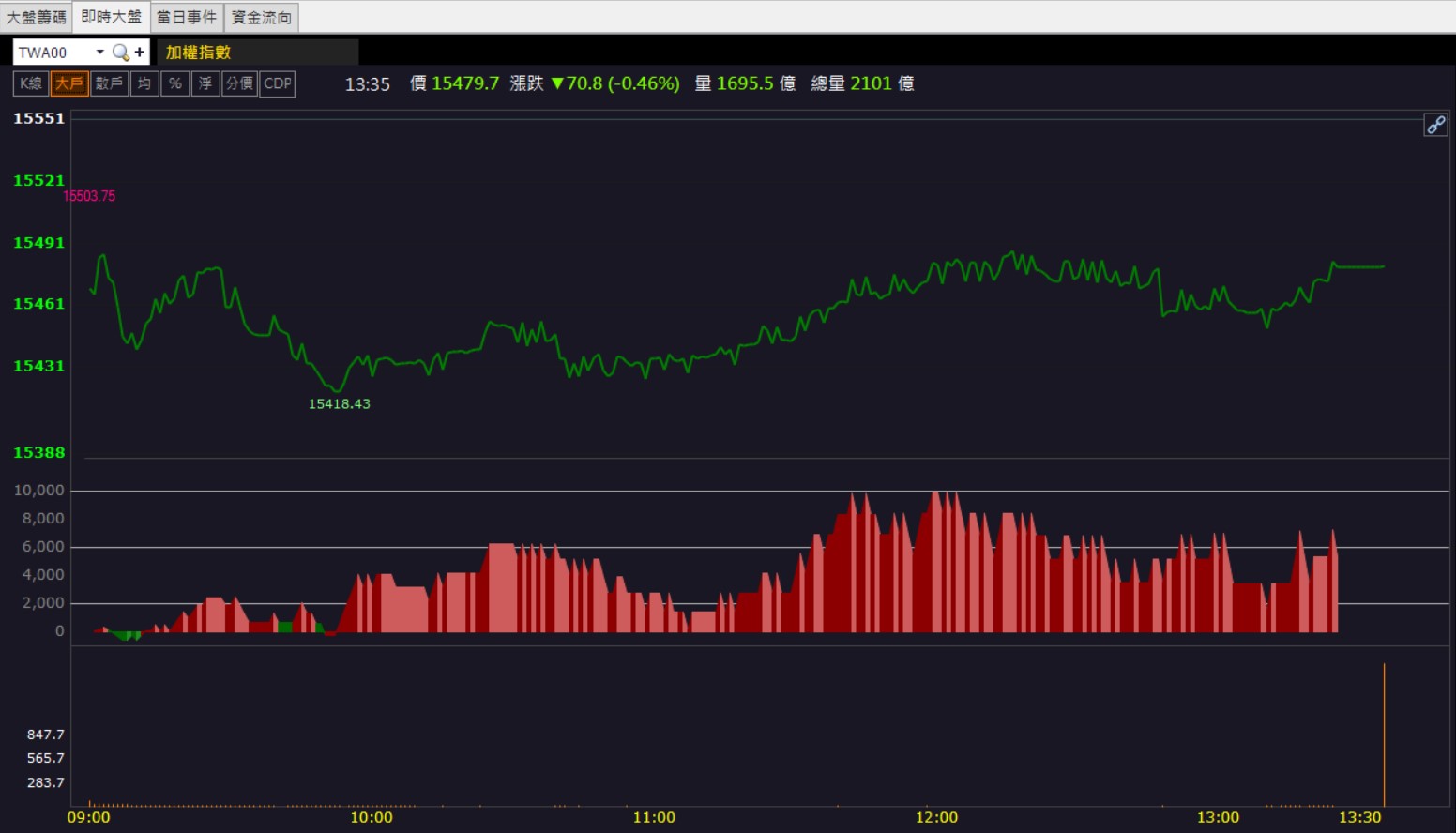The width and height of the screenshot is (1456, 833).
Task: Click the time display 13:35
Action: click(x=368, y=84)
